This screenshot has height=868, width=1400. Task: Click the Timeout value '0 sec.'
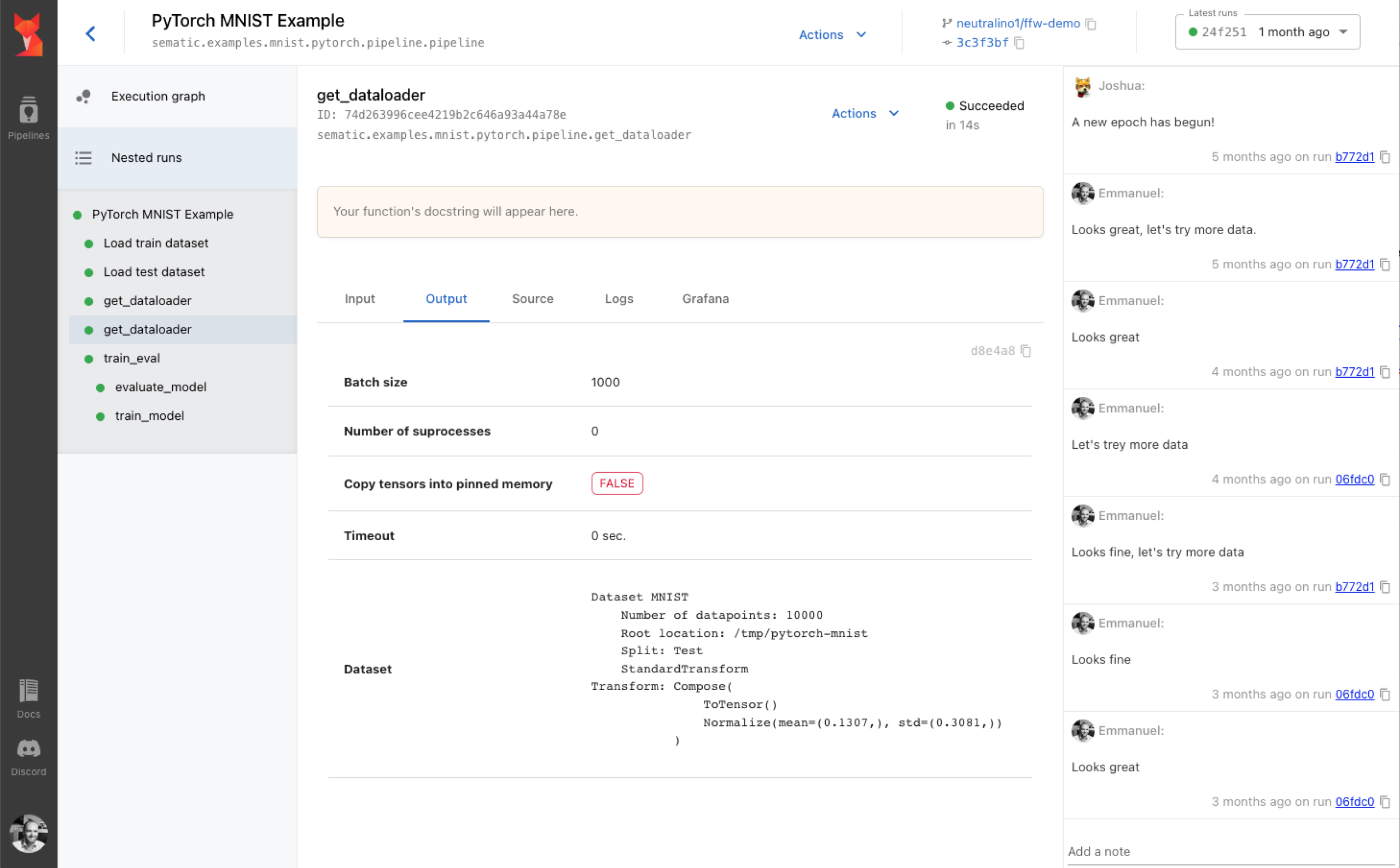click(608, 536)
